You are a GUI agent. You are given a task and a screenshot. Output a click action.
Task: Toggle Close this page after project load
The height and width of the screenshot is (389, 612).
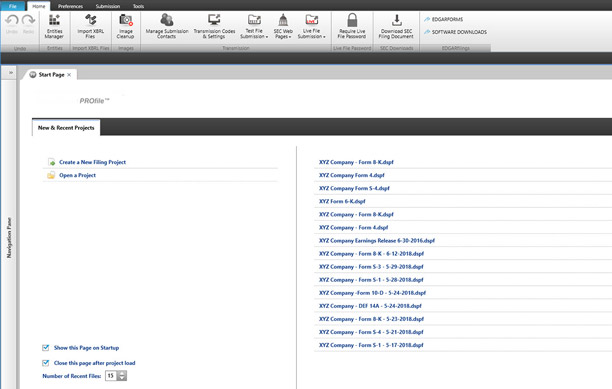(x=46, y=363)
